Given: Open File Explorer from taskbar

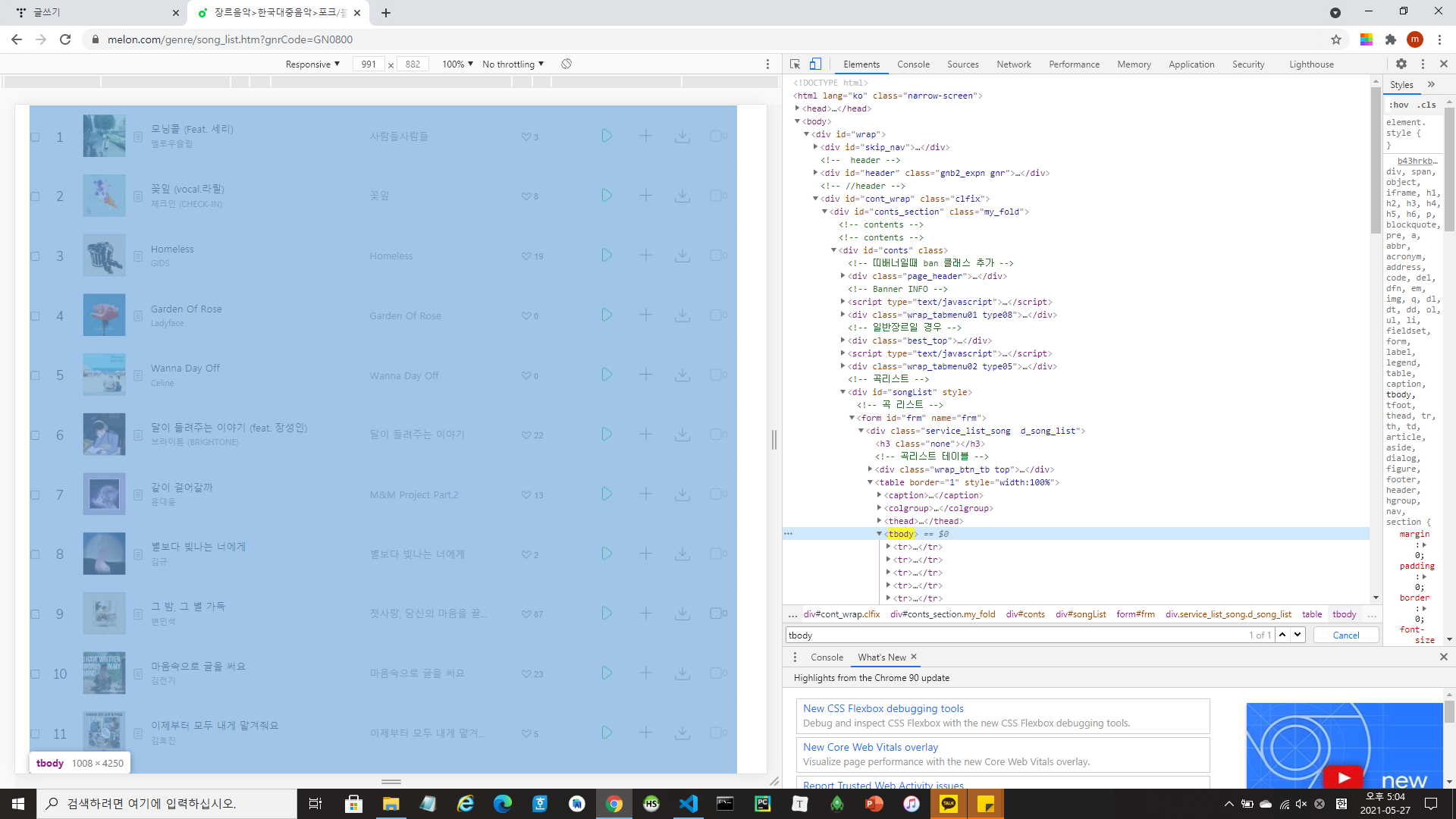Looking at the screenshot, I should (x=391, y=804).
